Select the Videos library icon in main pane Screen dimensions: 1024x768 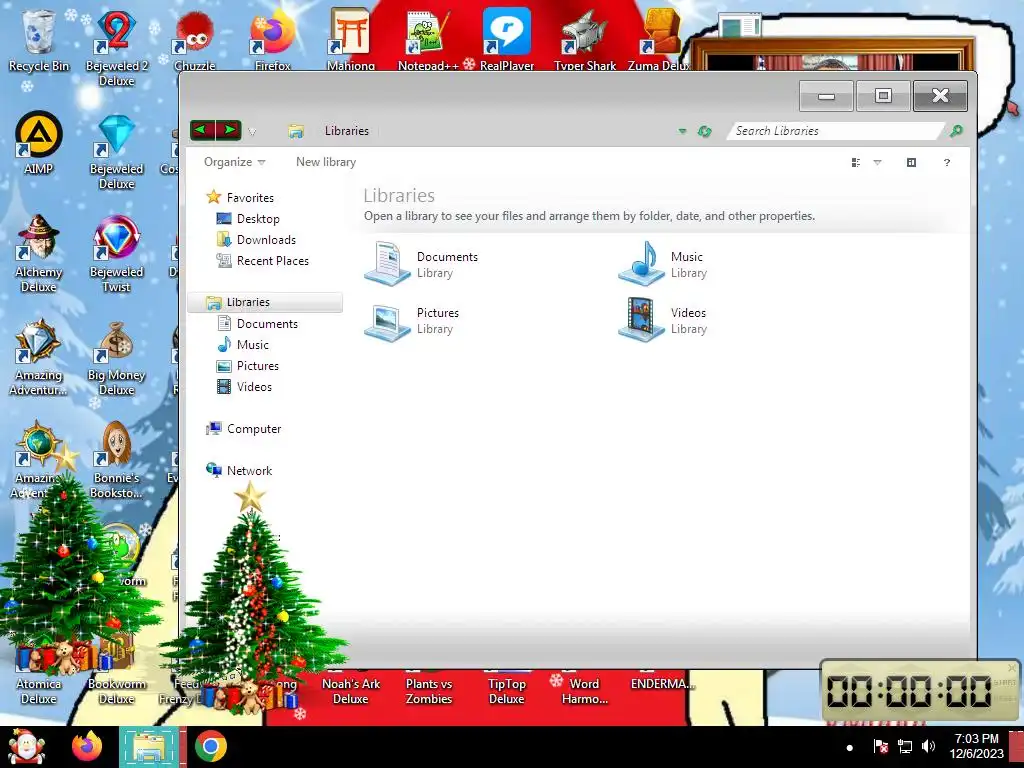[x=641, y=319]
